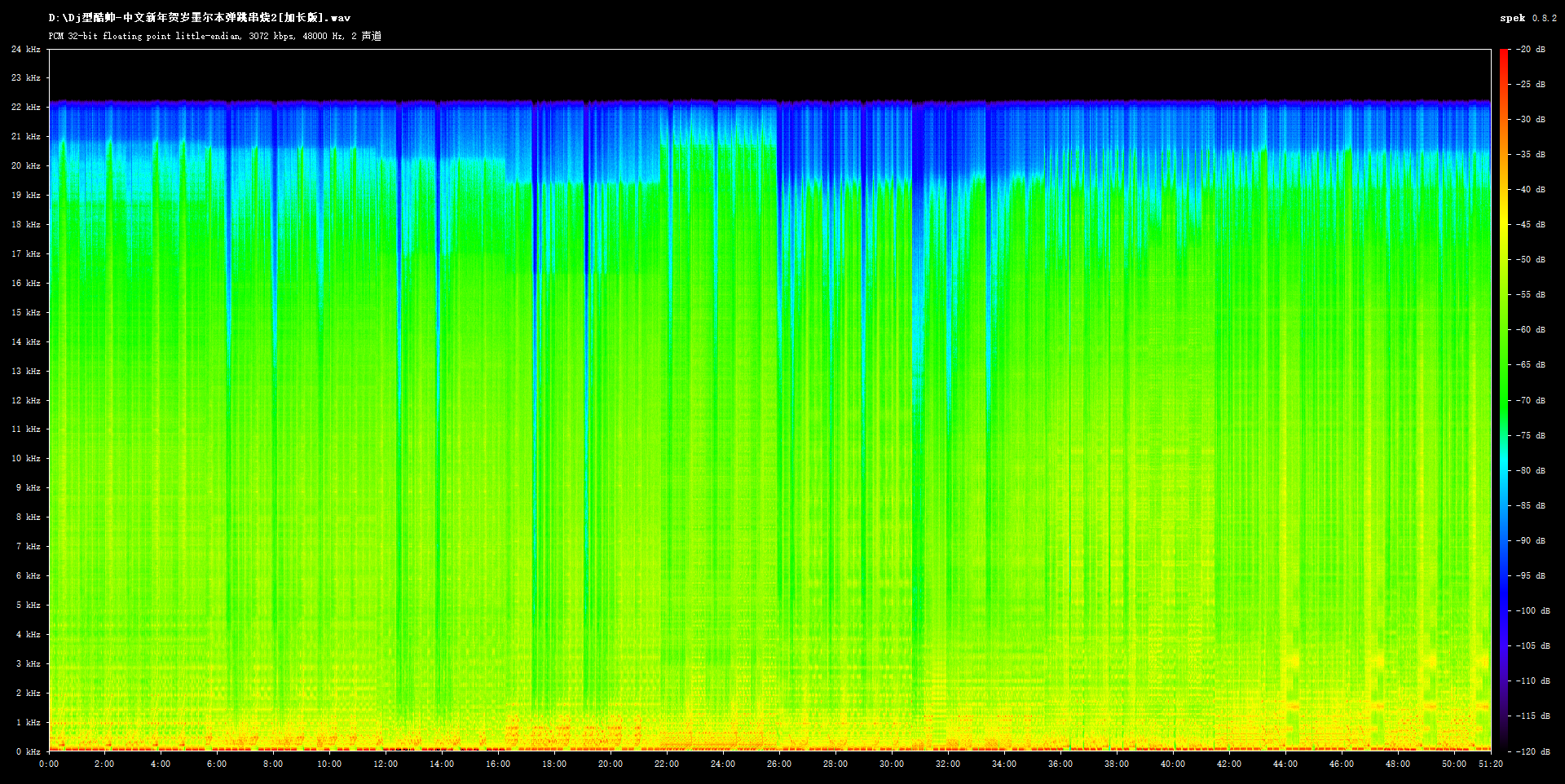The width and height of the screenshot is (1565, 784).
Task: Select the -70 dB scale label
Action: coord(1531,400)
